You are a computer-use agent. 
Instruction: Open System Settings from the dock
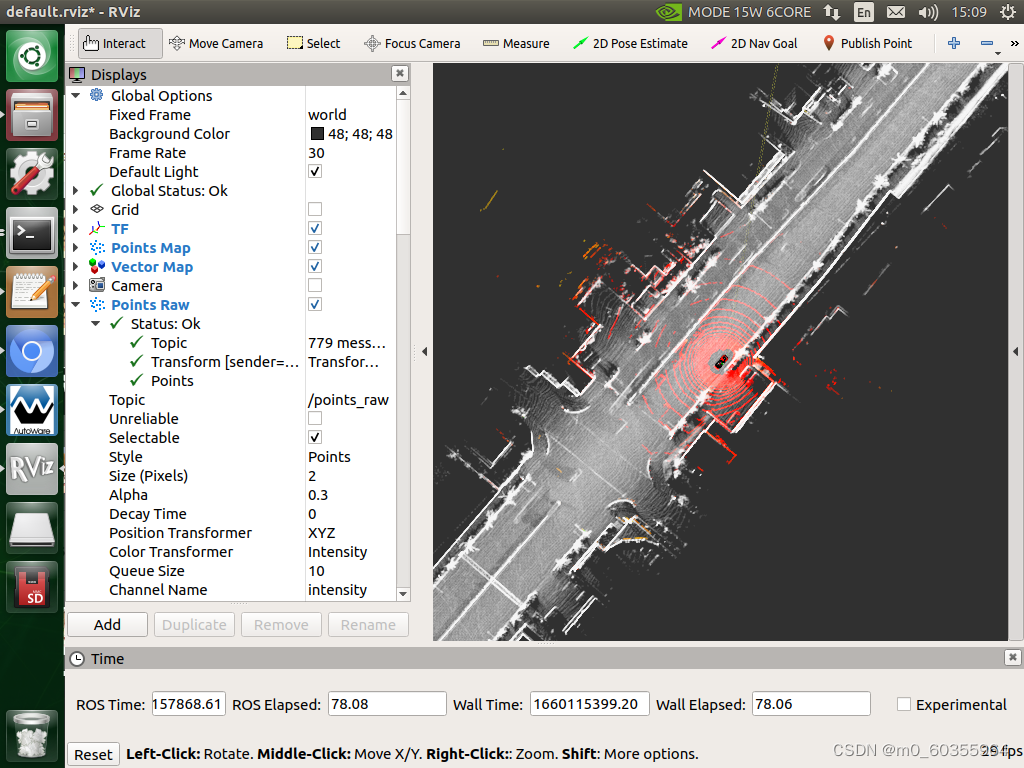click(32, 174)
